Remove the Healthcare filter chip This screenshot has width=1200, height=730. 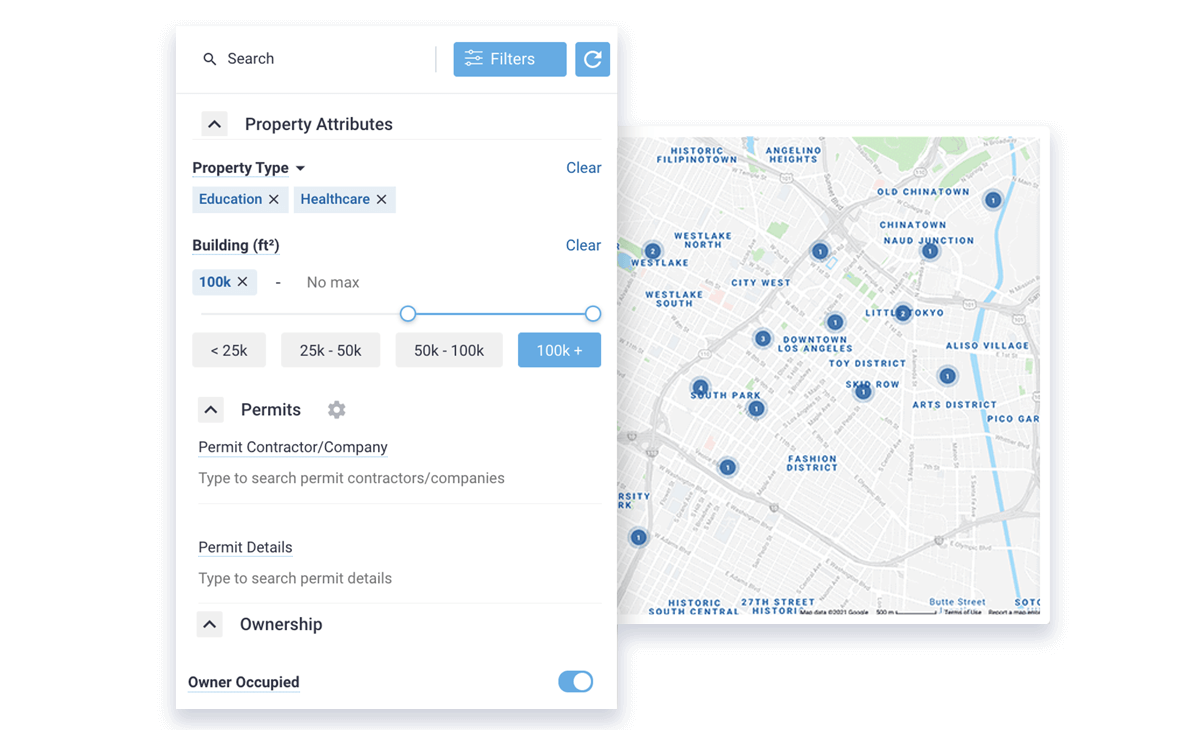point(381,199)
